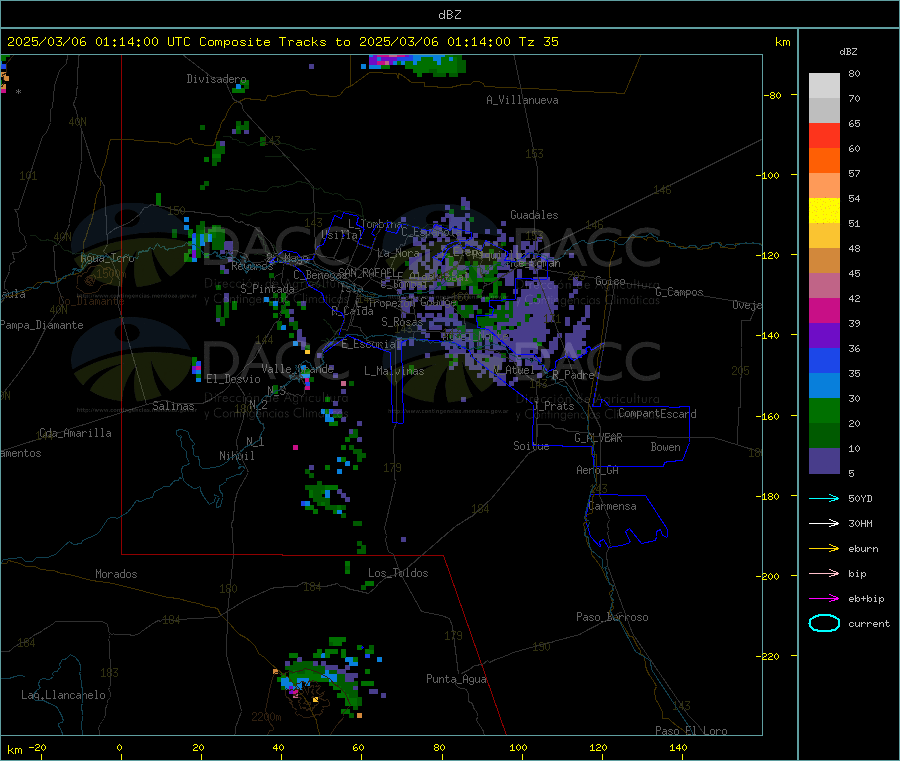Screen dimensions: 900x761
Task: Click the 'CompartEscard' map label
Action: coord(657,414)
